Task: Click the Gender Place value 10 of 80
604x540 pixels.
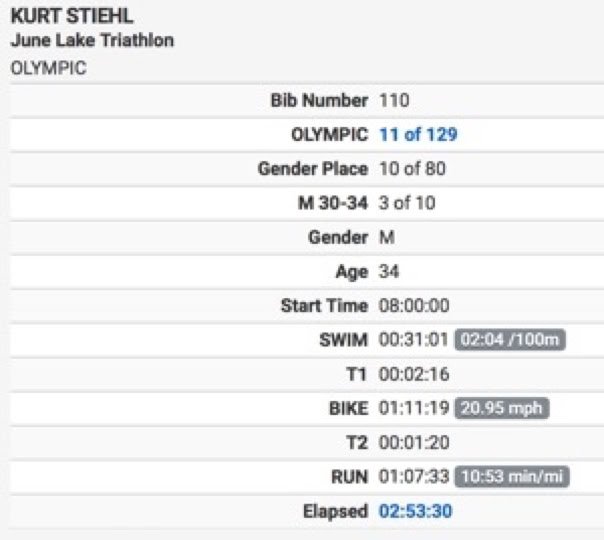Action: tap(413, 169)
